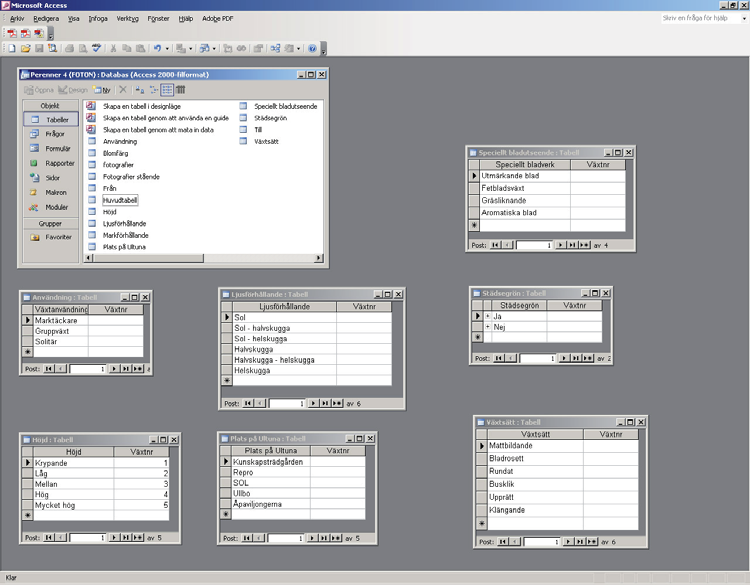Click the OfficeLinks toolbar icon

(181, 48)
